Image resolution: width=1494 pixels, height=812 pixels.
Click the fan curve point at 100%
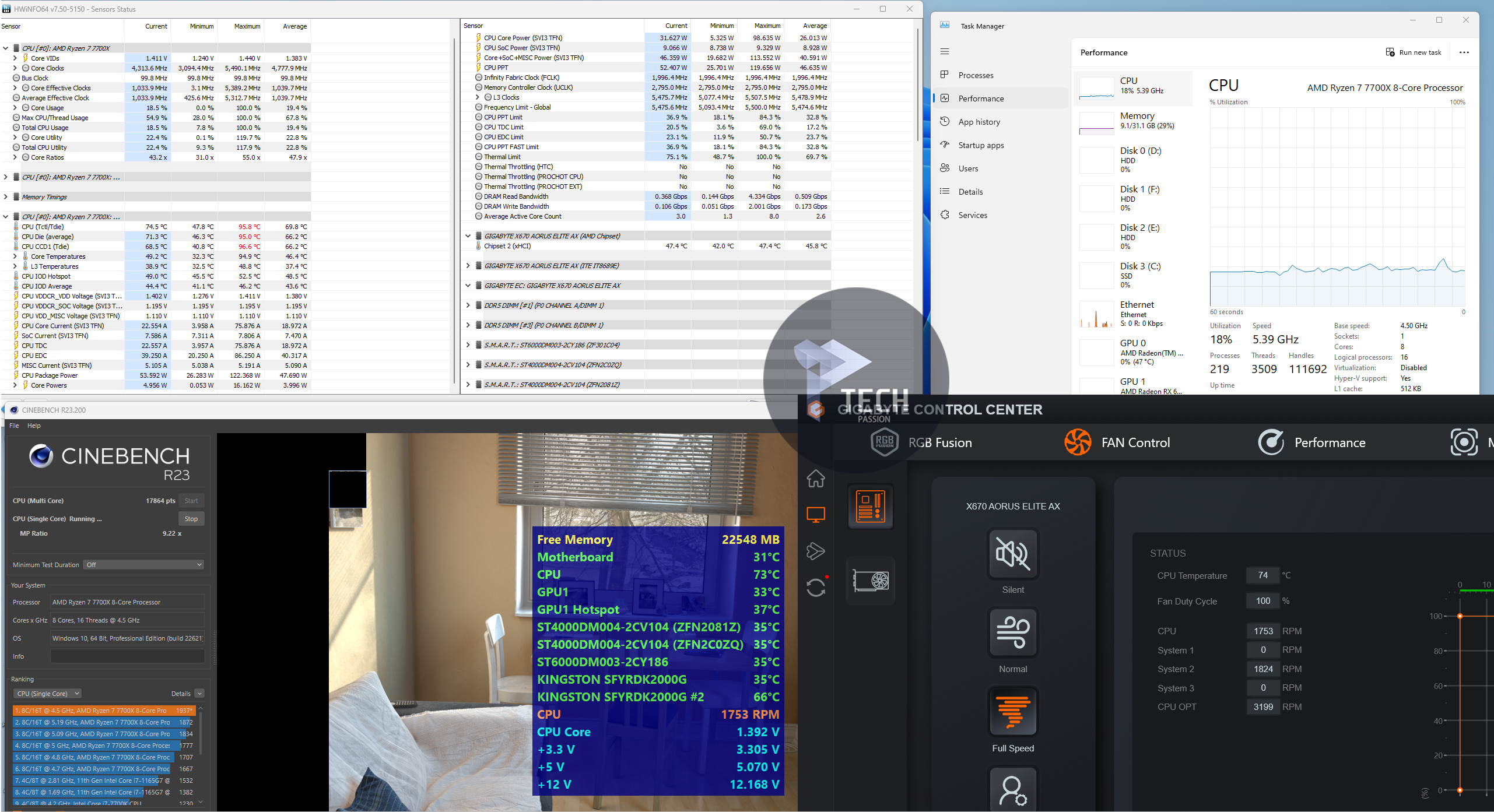pyautogui.click(x=1460, y=616)
